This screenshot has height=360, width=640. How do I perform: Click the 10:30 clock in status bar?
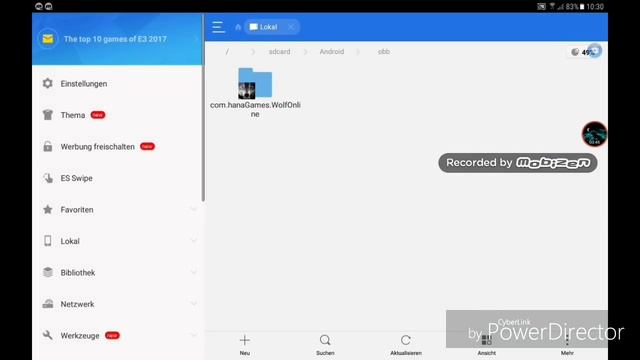[595, 7]
